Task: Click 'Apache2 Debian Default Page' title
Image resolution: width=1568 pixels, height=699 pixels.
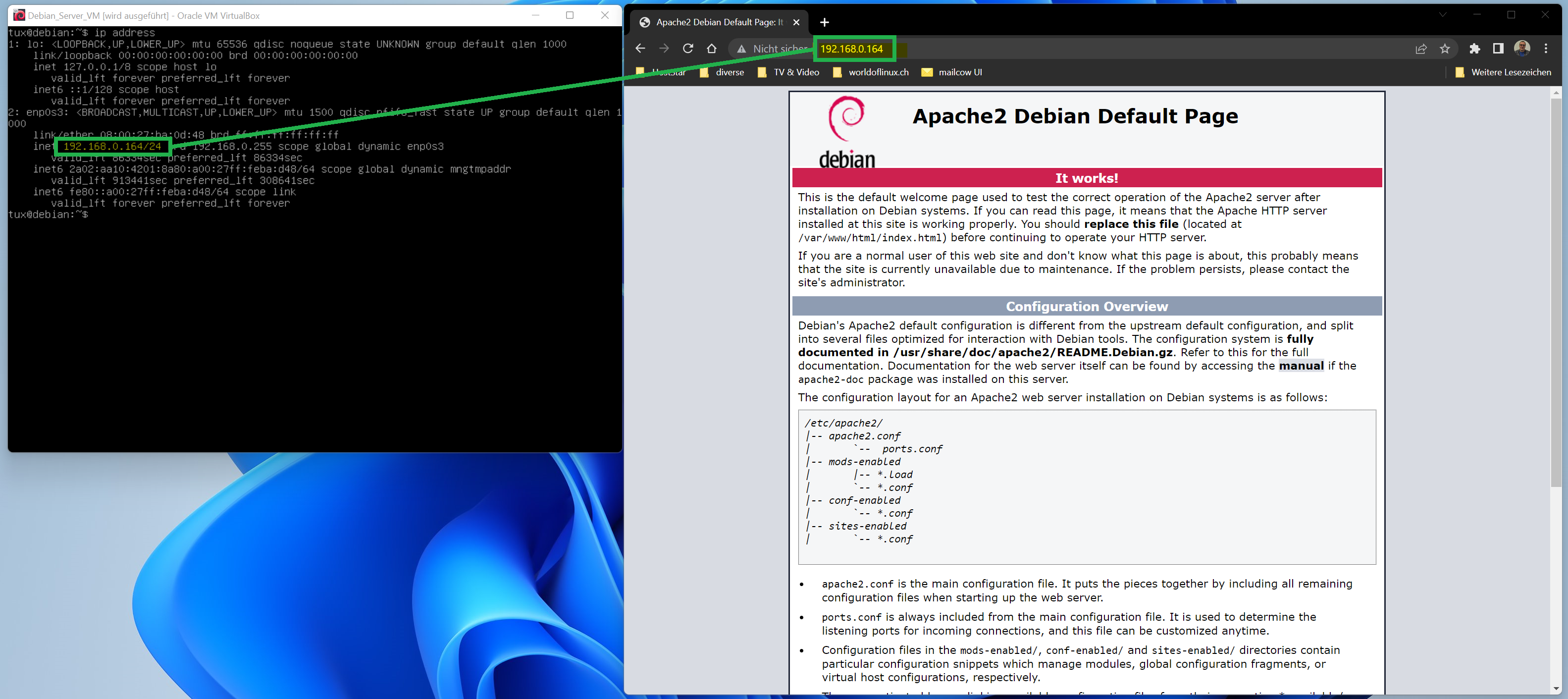Action: point(1075,116)
